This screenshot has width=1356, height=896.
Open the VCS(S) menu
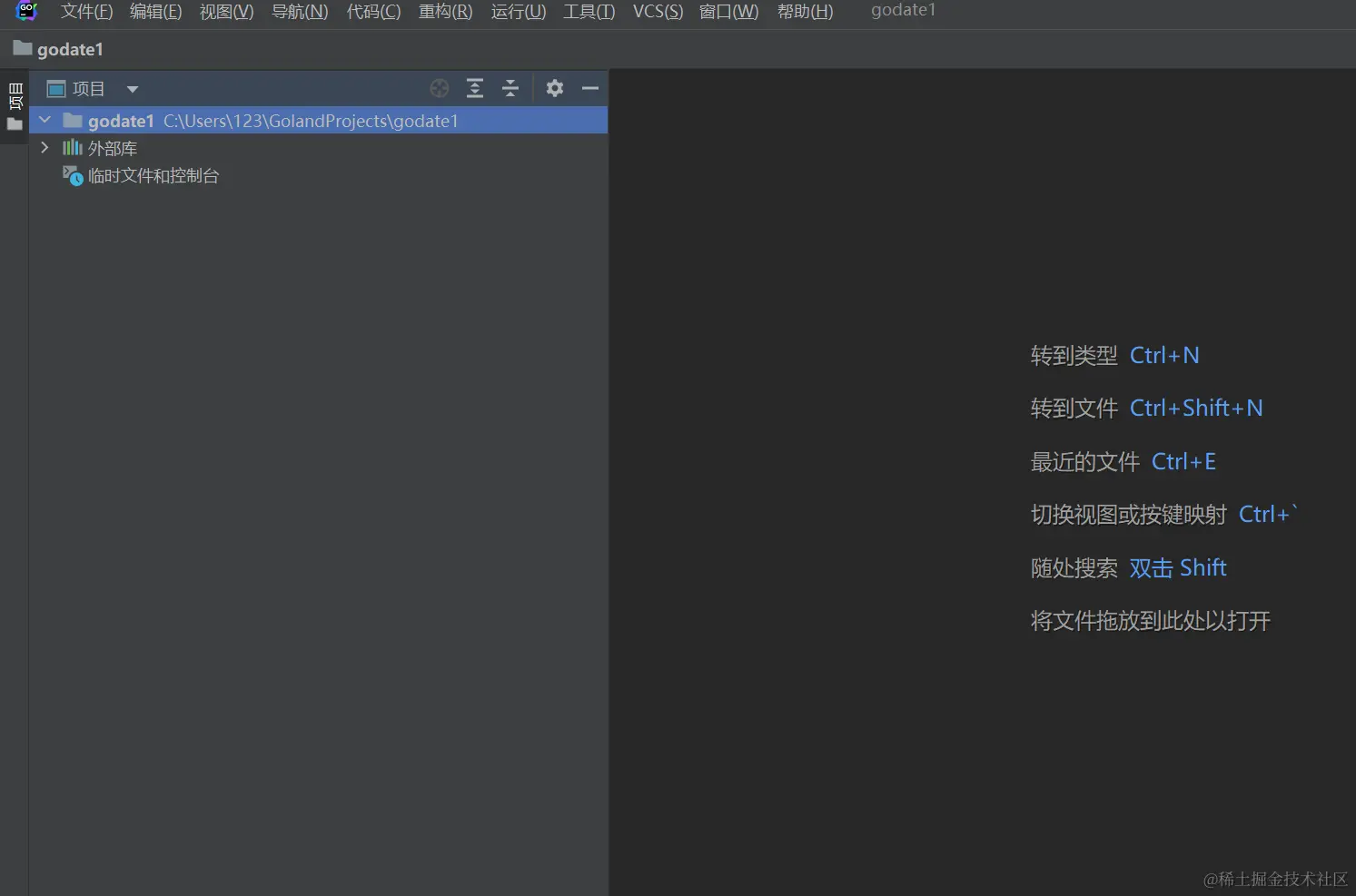point(658,12)
